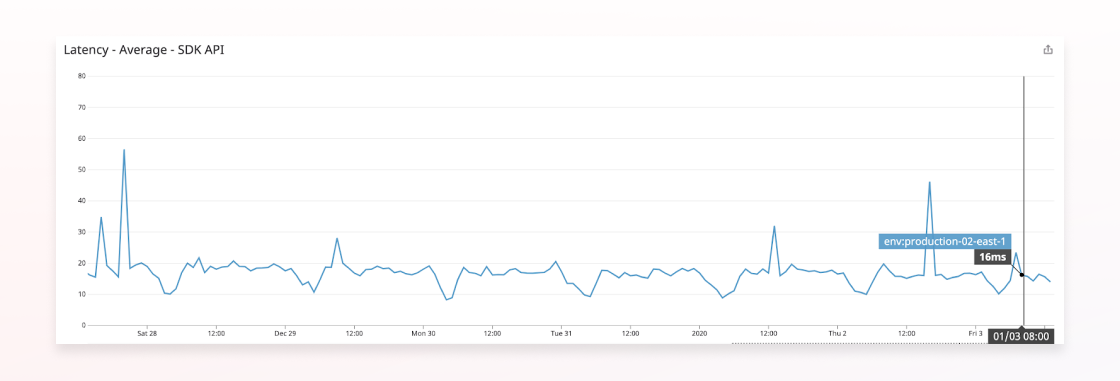Click the export share icon on the graph
Viewport: 1120px width, 381px height.
[x=1048, y=50]
